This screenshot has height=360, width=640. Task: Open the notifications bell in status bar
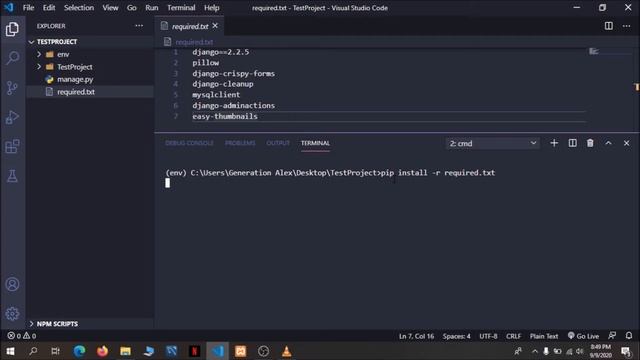click(629, 336)
